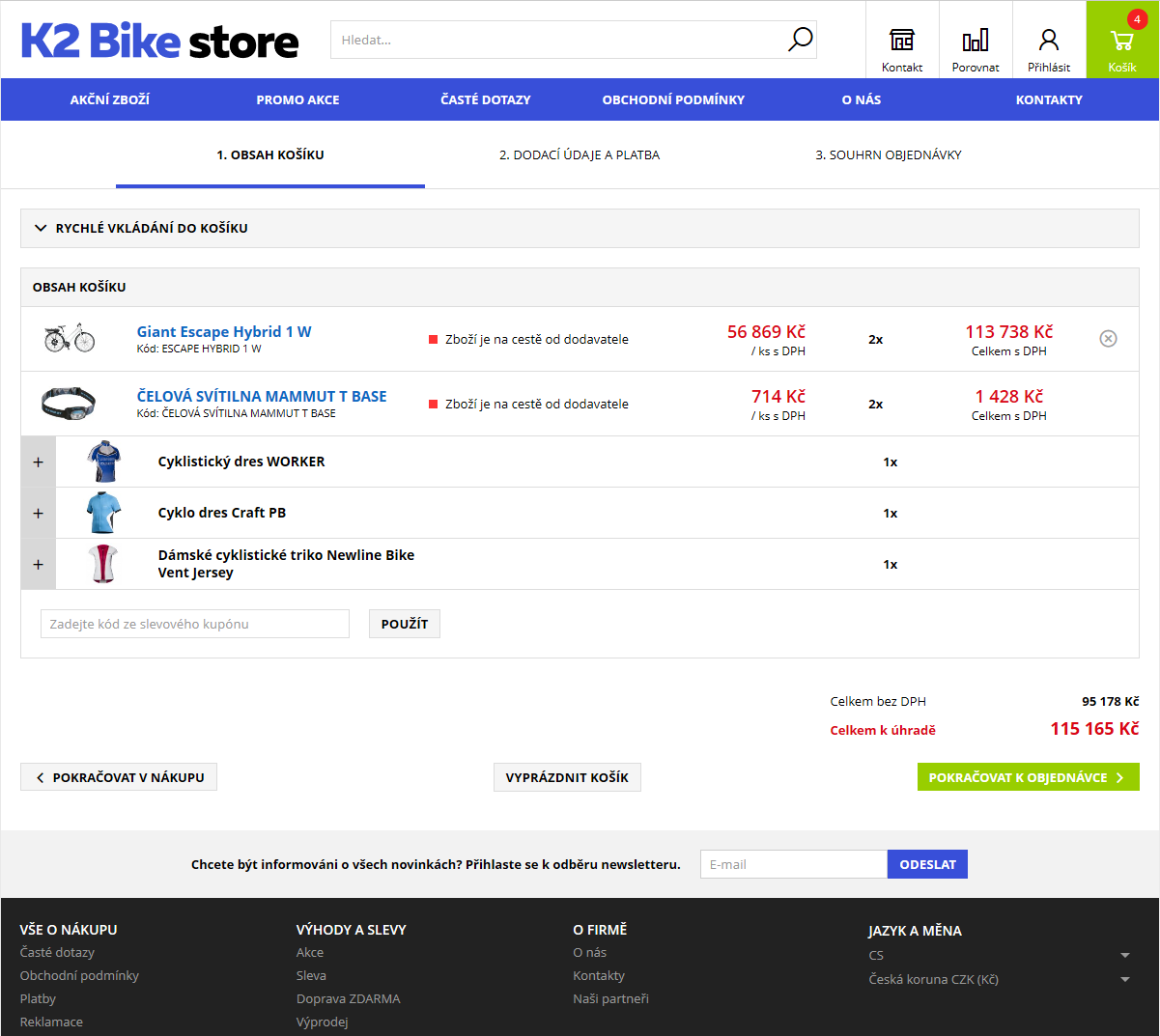Click the Vyprázdnit košík button
This screenshot has width=1160, height=1036.
pos(567,777)
